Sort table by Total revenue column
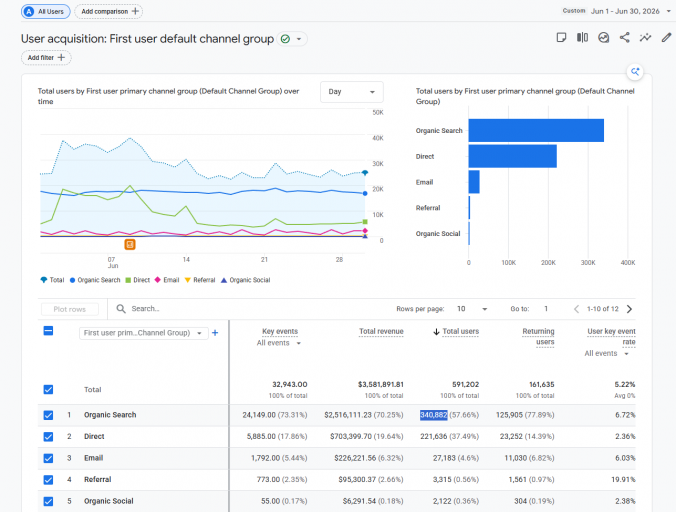Screen dimensions: 676x512 (381, 331)
